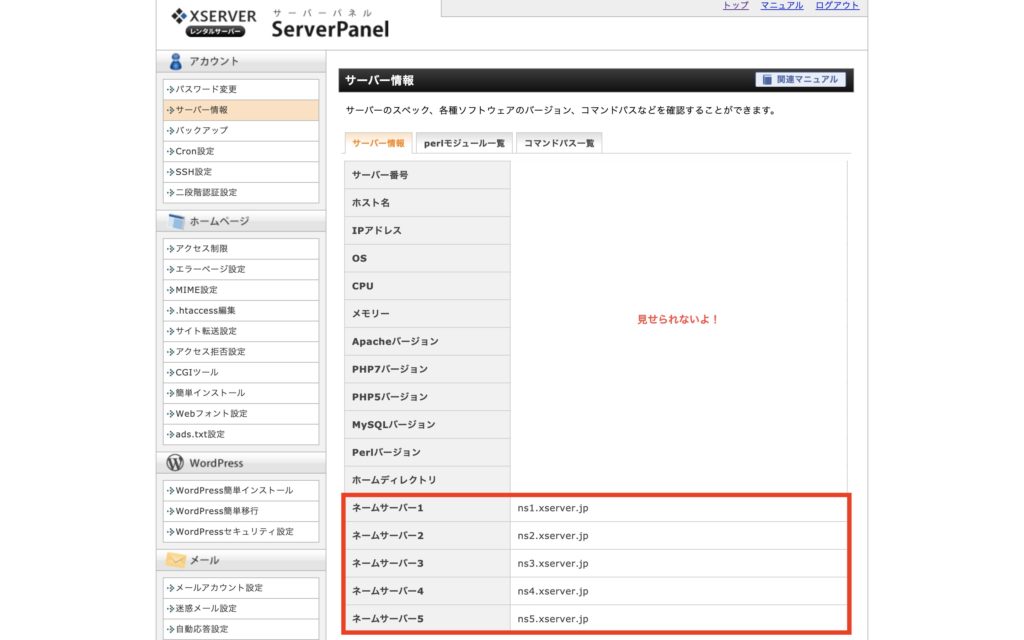Open 自動応答設定 in sidebar
The height and width of the screenshot is (640, 1024).
241,629
